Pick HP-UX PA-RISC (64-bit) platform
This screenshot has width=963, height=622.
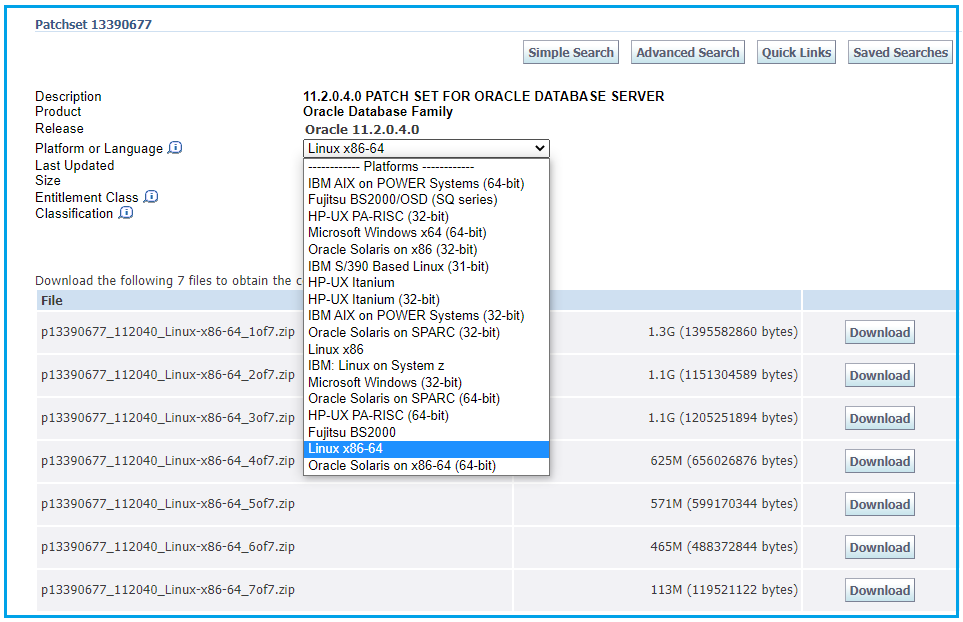pyautogui.click(x=426, y=415)
